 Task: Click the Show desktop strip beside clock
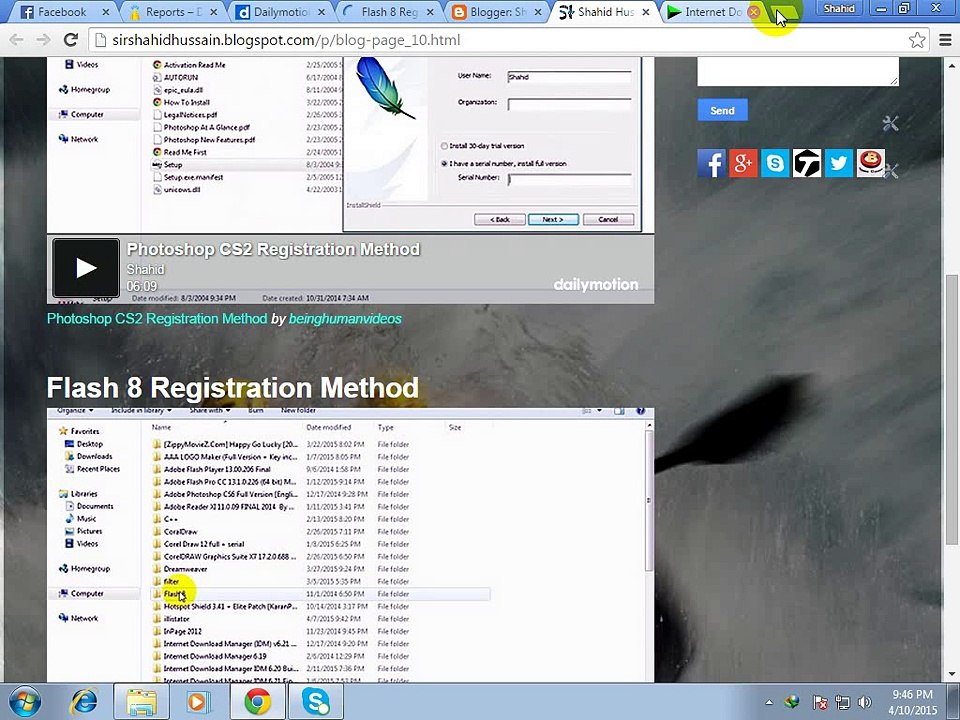coord(954,702)
